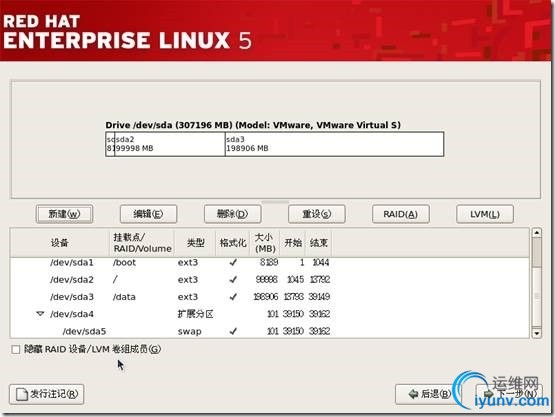
Task: Click the 重设(S) reset button
Action: (x=316, y=214)
